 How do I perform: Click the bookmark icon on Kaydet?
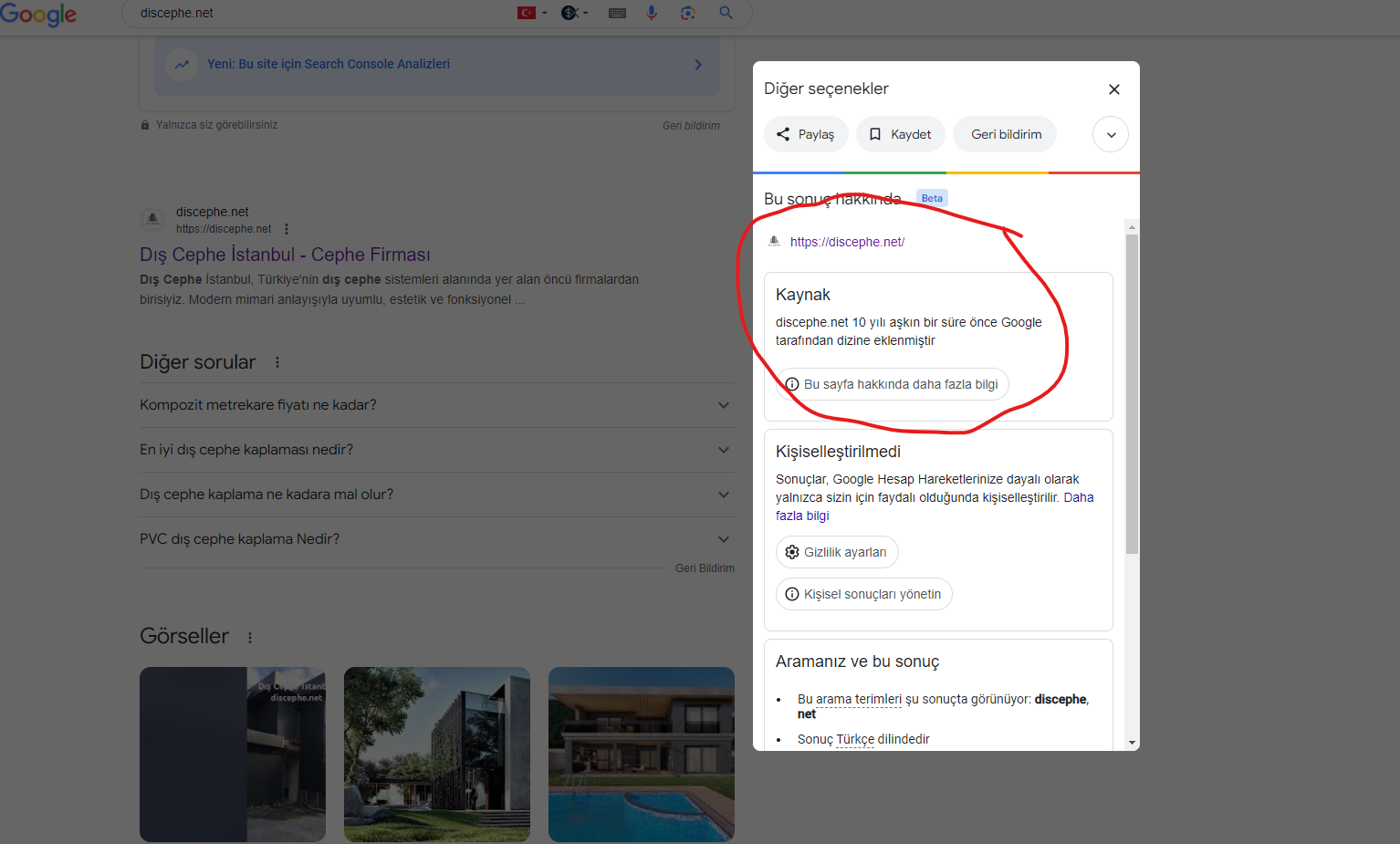875,134
